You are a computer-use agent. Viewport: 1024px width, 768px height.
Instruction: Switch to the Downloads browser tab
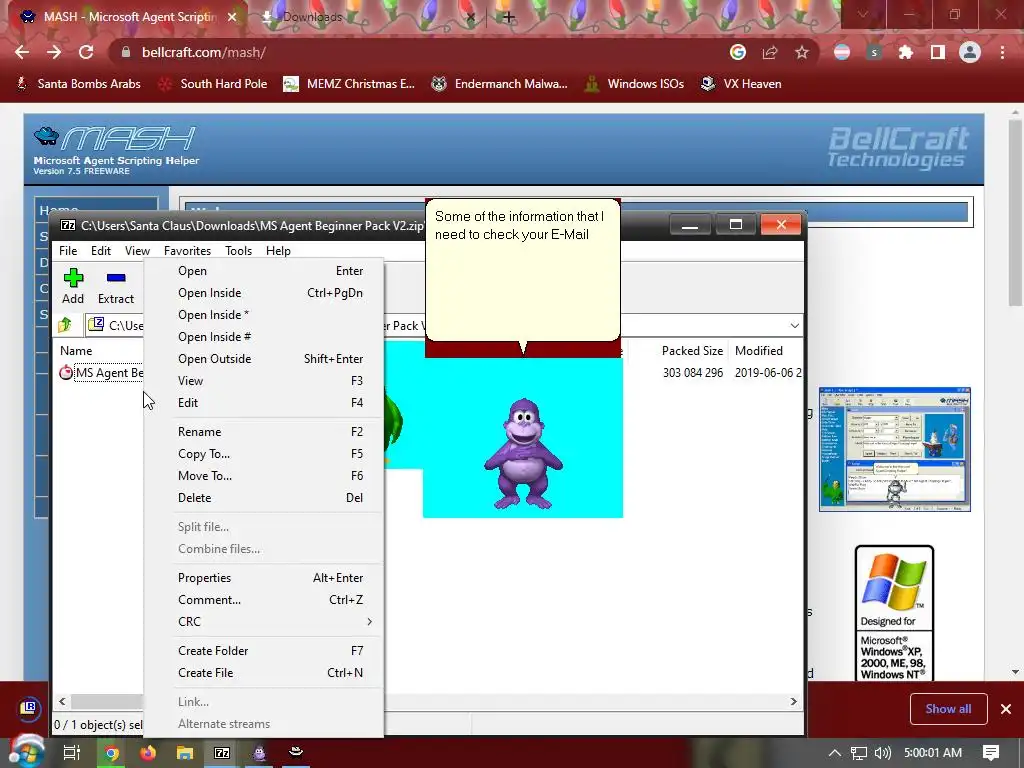[369, 17]
